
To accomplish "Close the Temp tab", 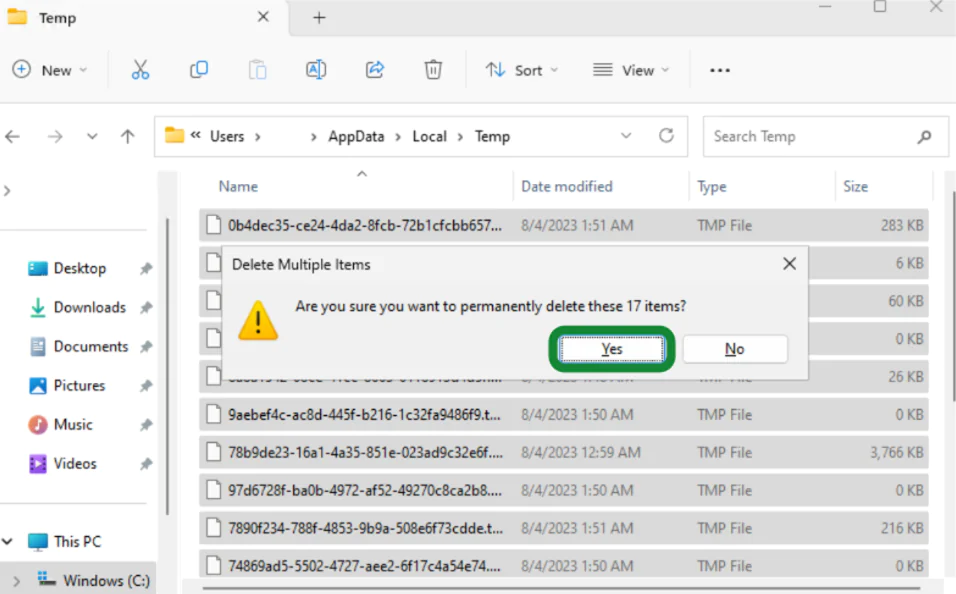I will 263,17.
